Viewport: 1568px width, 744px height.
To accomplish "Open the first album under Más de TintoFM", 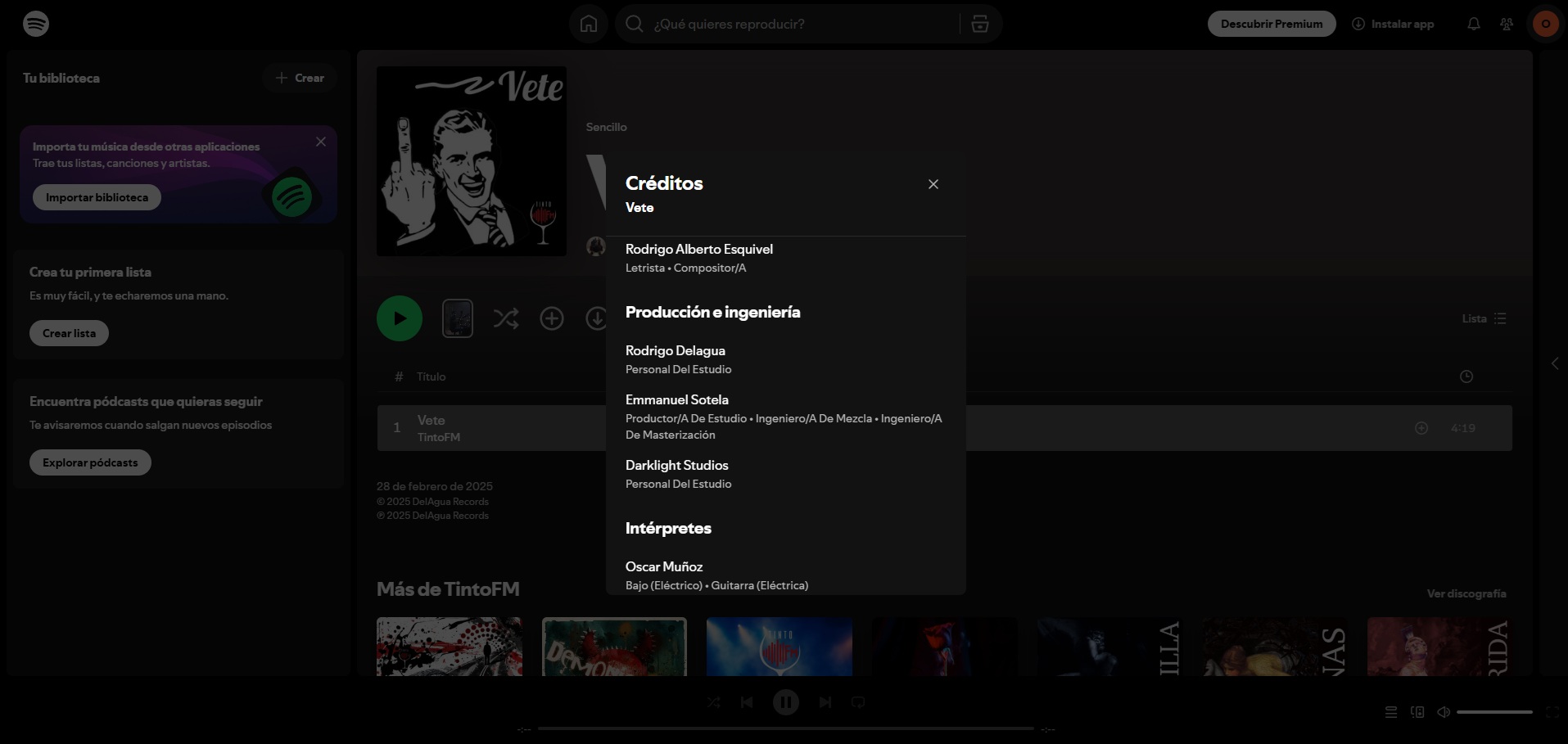I will (x=450, y=647).
